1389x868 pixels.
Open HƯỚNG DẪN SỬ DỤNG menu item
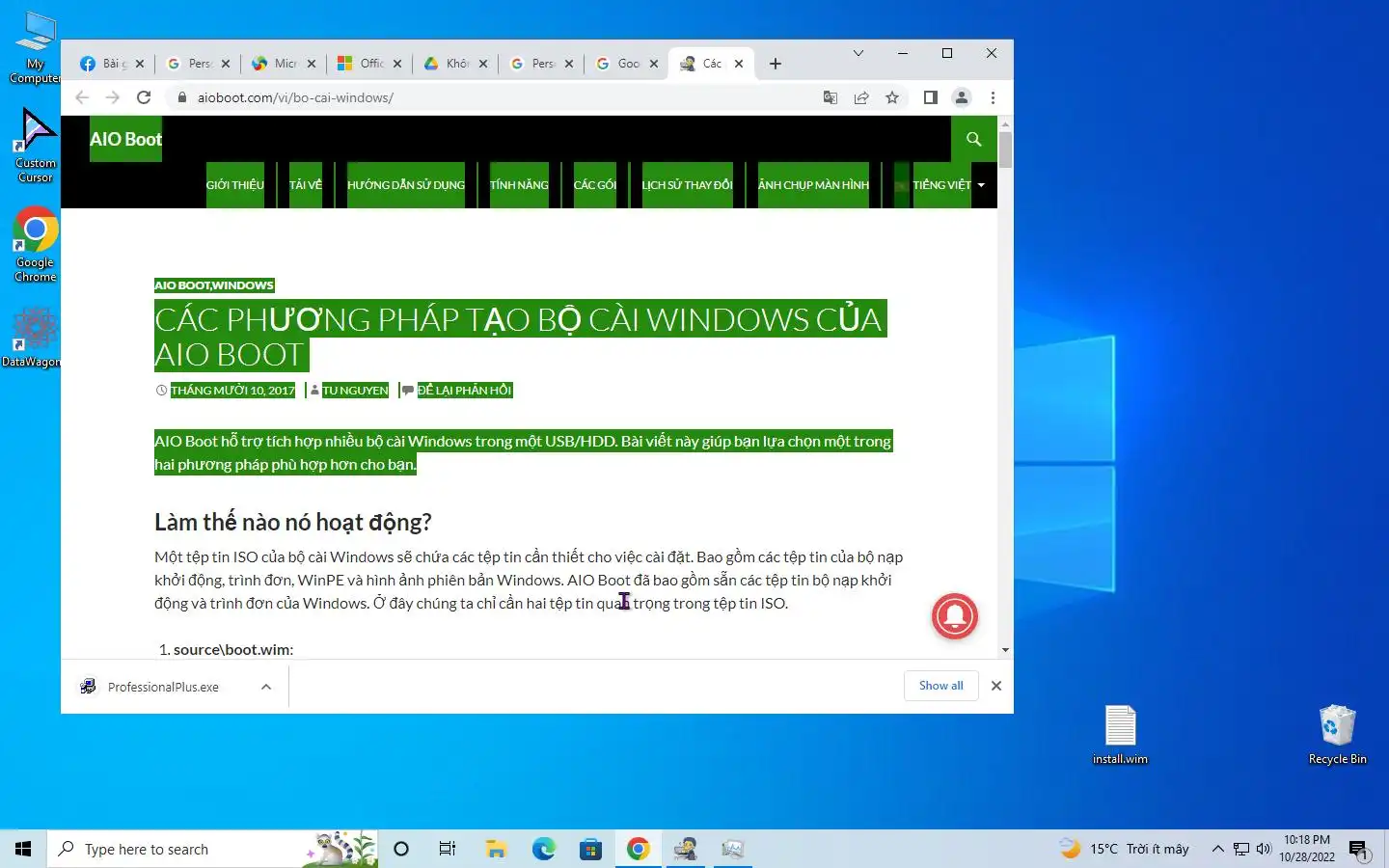(x=406, y=185)
